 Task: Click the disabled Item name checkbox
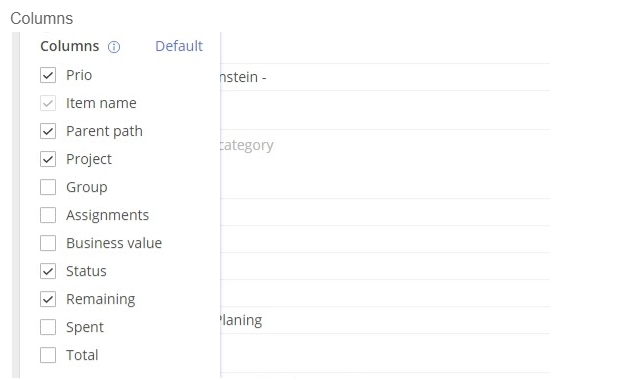[x=48, y=103]
